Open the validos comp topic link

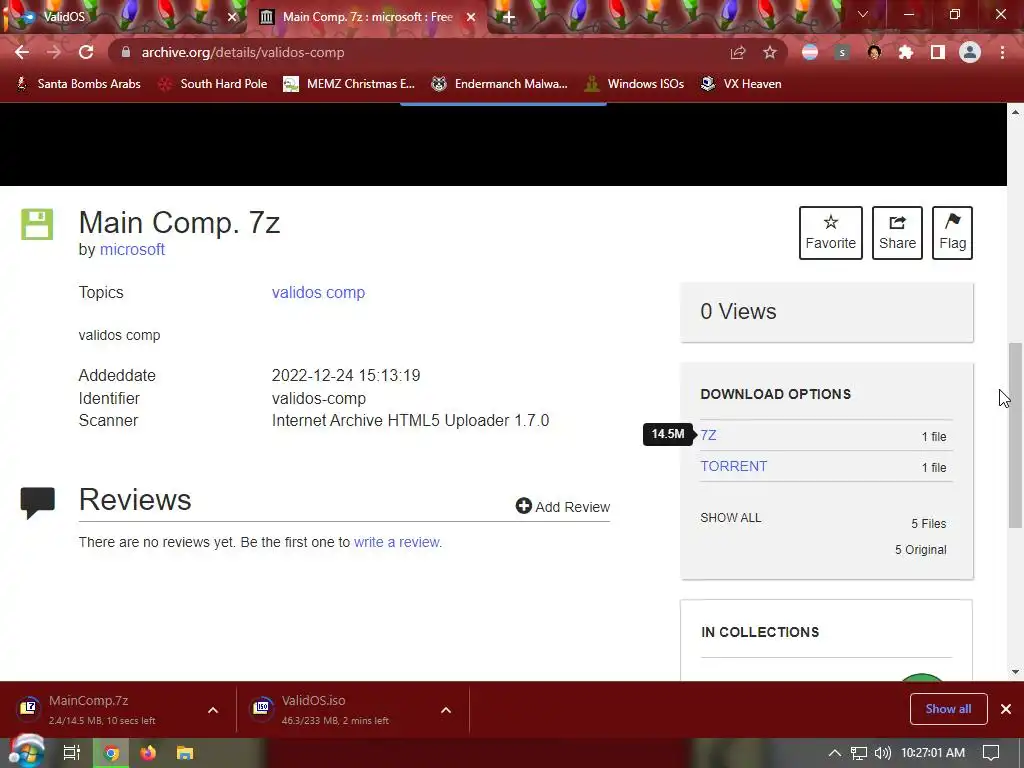click(318, 293)
